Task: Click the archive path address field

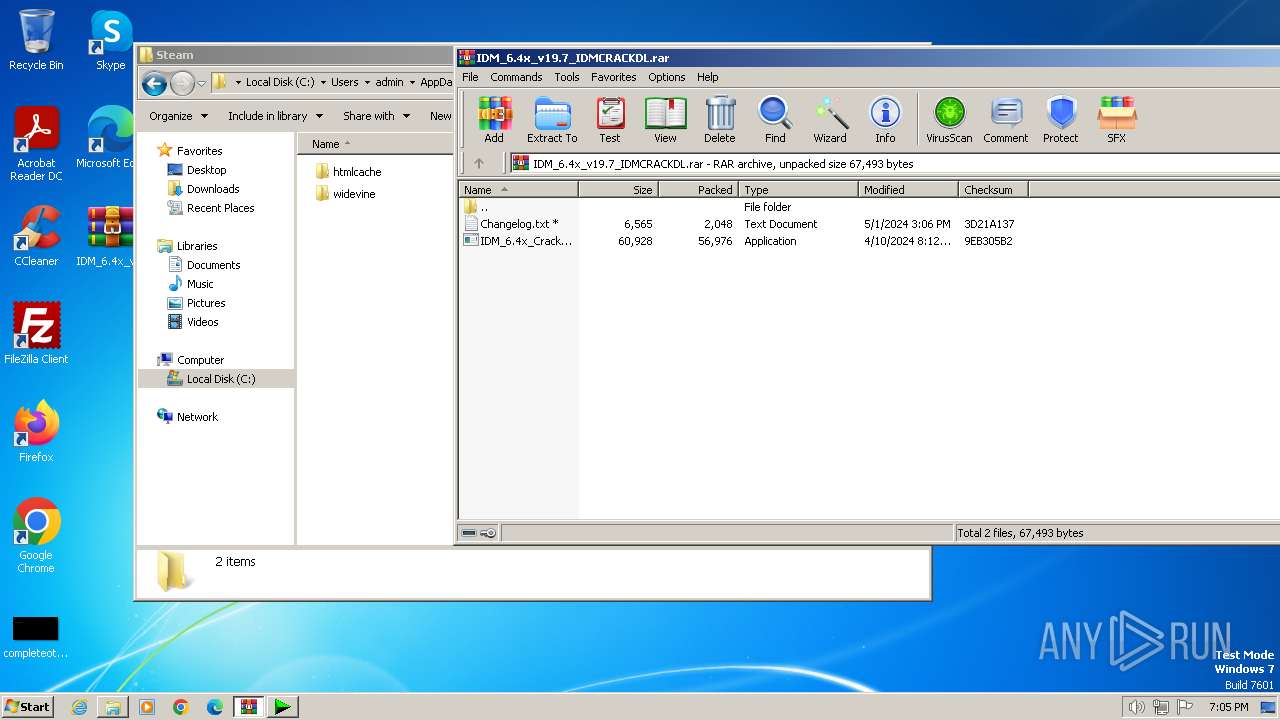Action: point(895,163)
